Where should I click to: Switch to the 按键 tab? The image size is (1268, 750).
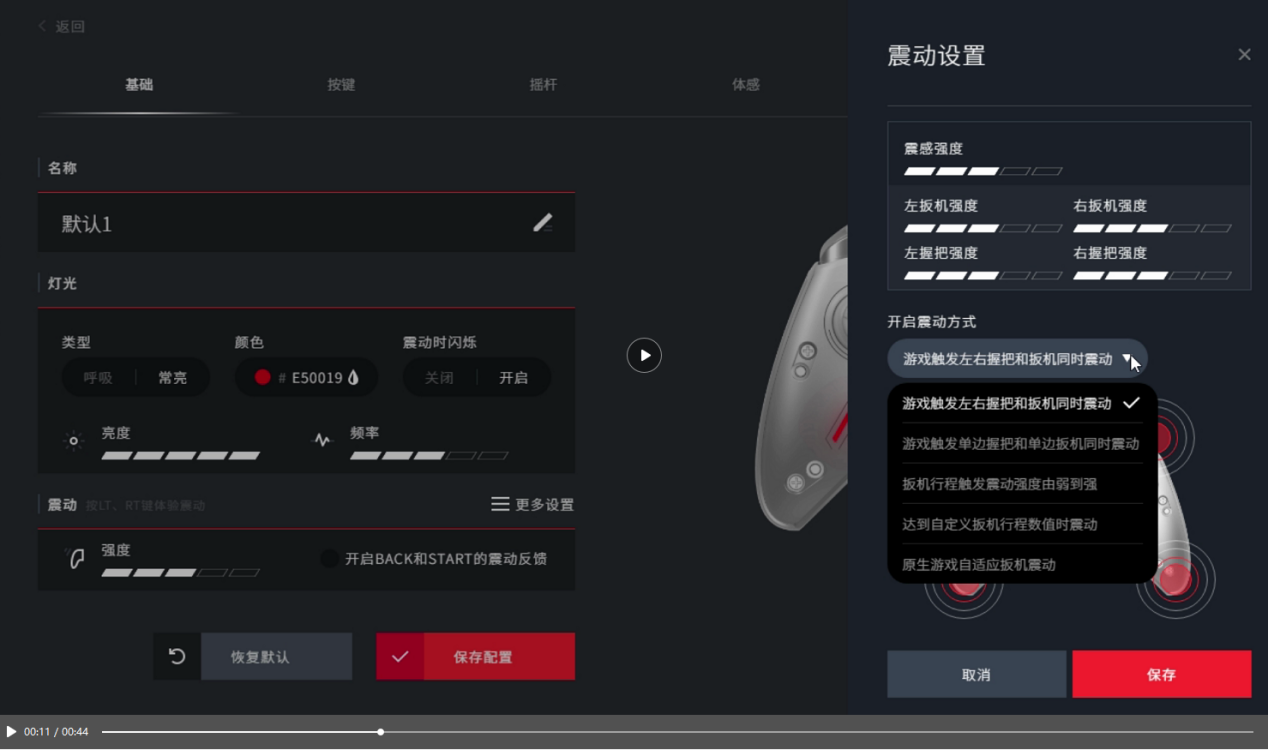[341, 85]
